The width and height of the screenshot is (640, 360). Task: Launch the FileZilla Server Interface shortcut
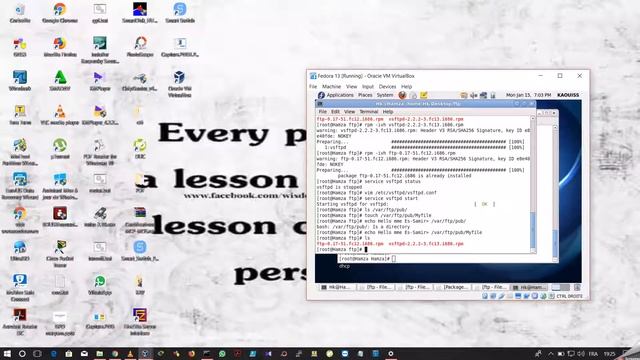140,322
